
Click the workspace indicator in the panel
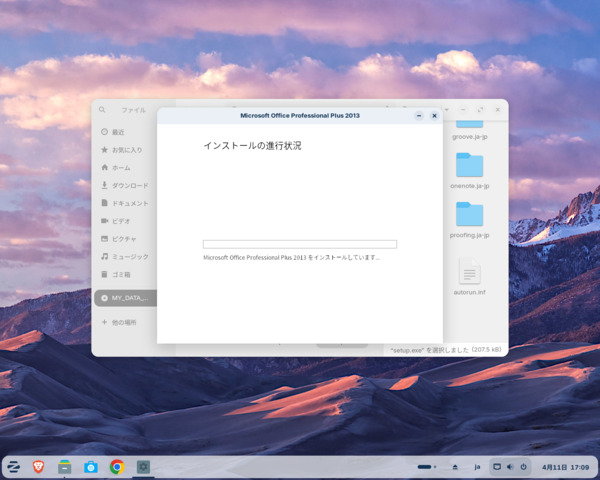tap(427, 467)
